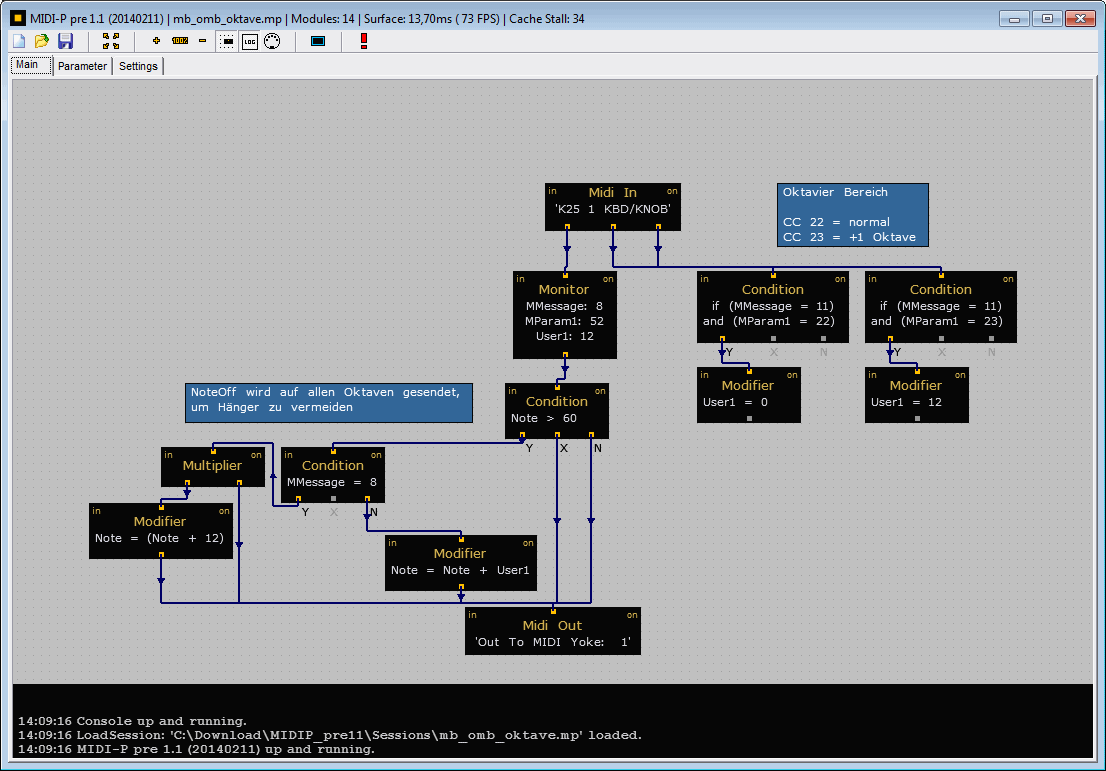Toggle the 'on' switch of Multiplier module

tap(256, 456)
